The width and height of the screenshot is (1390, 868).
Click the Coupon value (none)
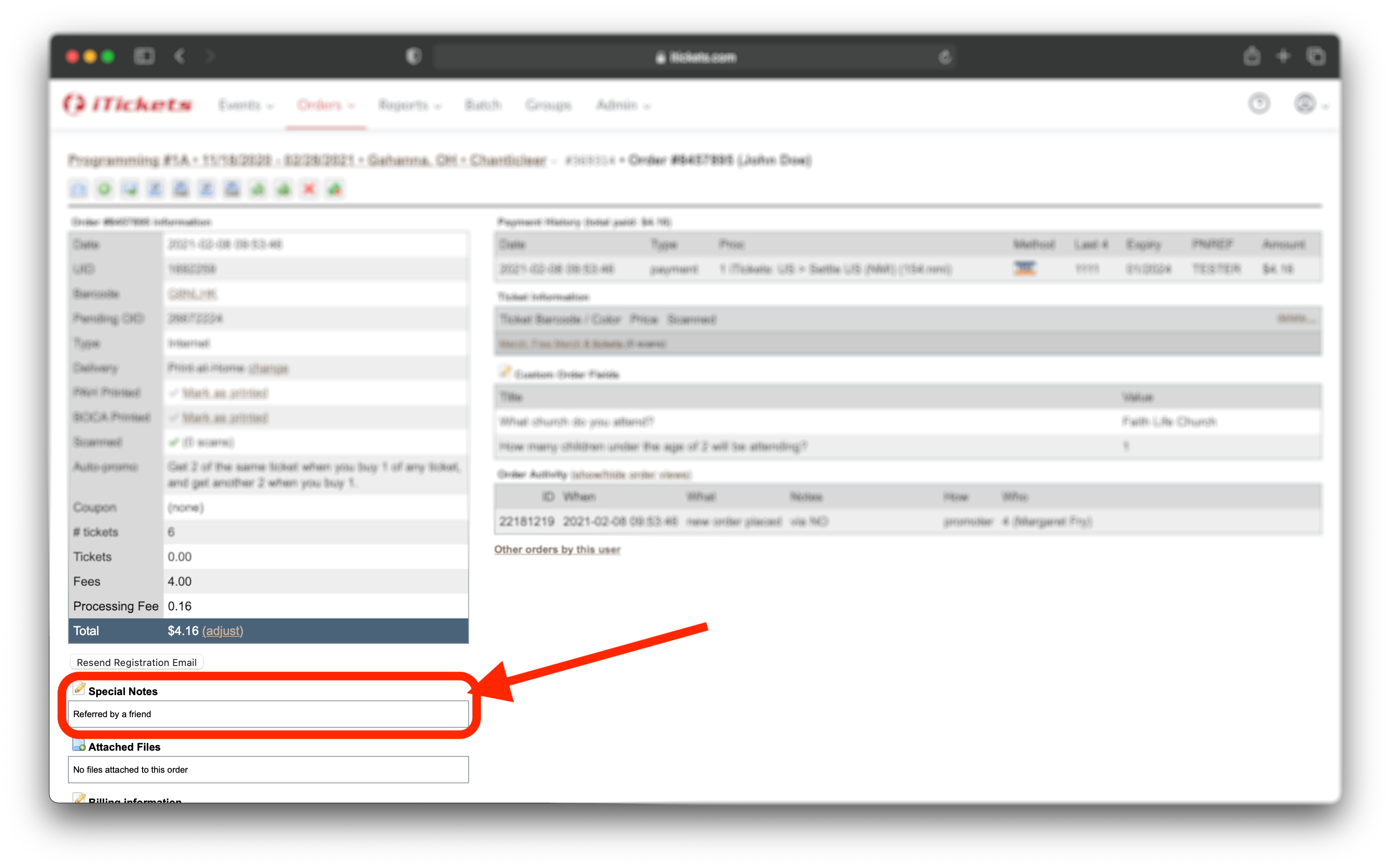pyautogui.click(x=185, y=508)
